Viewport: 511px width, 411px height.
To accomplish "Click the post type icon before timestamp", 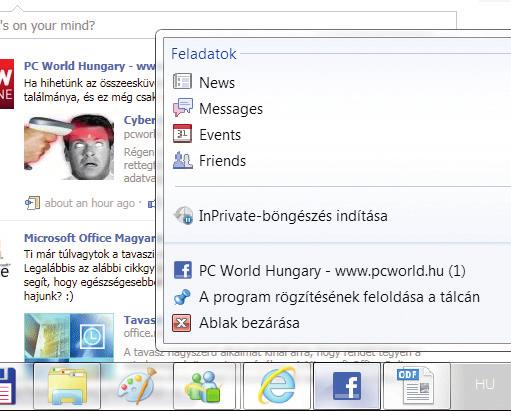I will (32, 203).
